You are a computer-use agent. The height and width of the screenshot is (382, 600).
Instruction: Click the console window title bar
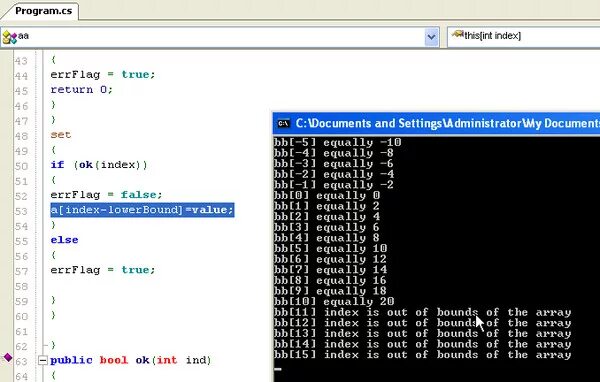tap(436, 123)
